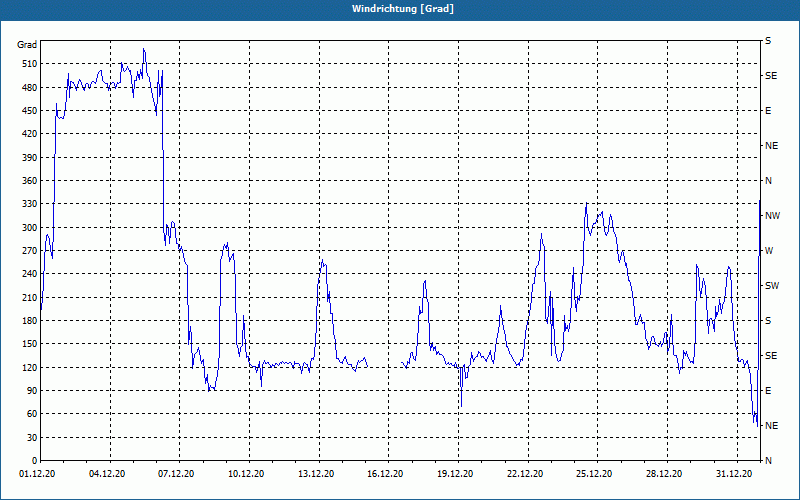Select the 90 axis value
This screenshot has width=800, height=500.
31,391
